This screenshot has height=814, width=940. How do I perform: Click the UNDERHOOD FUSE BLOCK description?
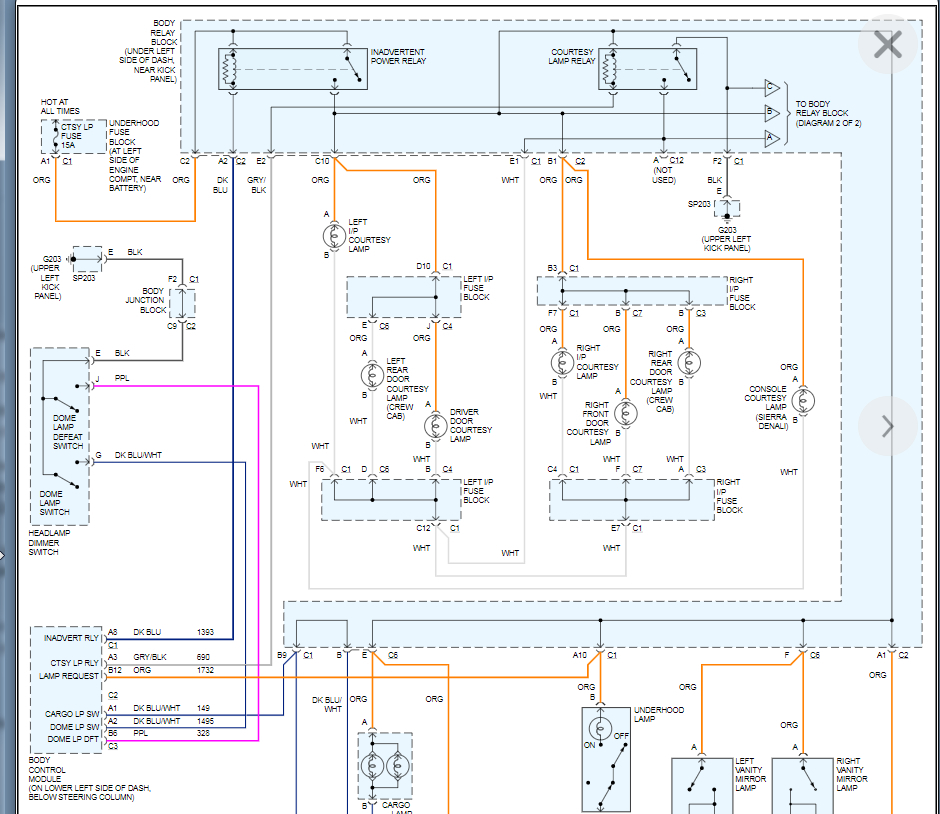(134, 155)
